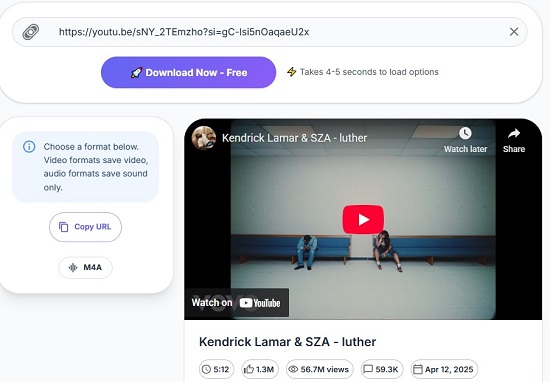Image resolution: width=550 pixels, height=382 pixels.
Task: Click the eye icon in views badge
Action: (x=293, y=369)
